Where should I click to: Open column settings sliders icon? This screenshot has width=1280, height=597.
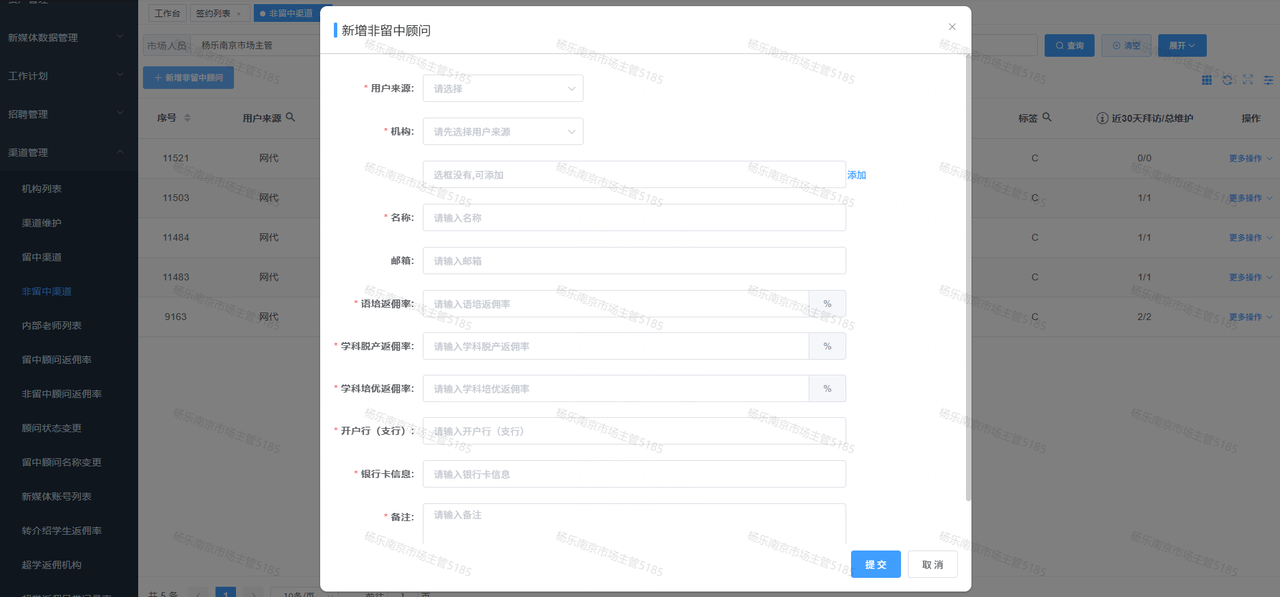coord(1268,80)
